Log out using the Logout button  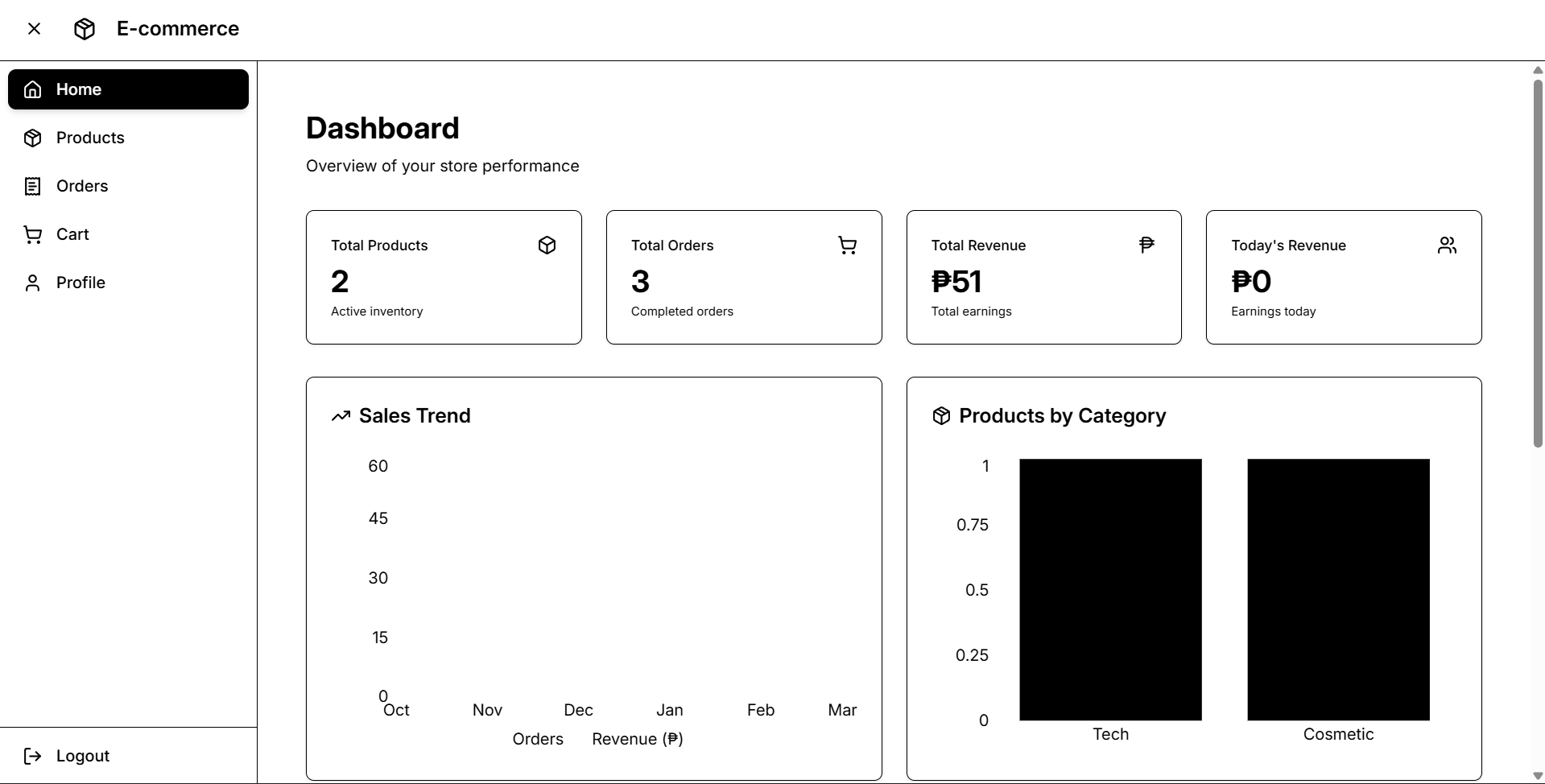82,756
